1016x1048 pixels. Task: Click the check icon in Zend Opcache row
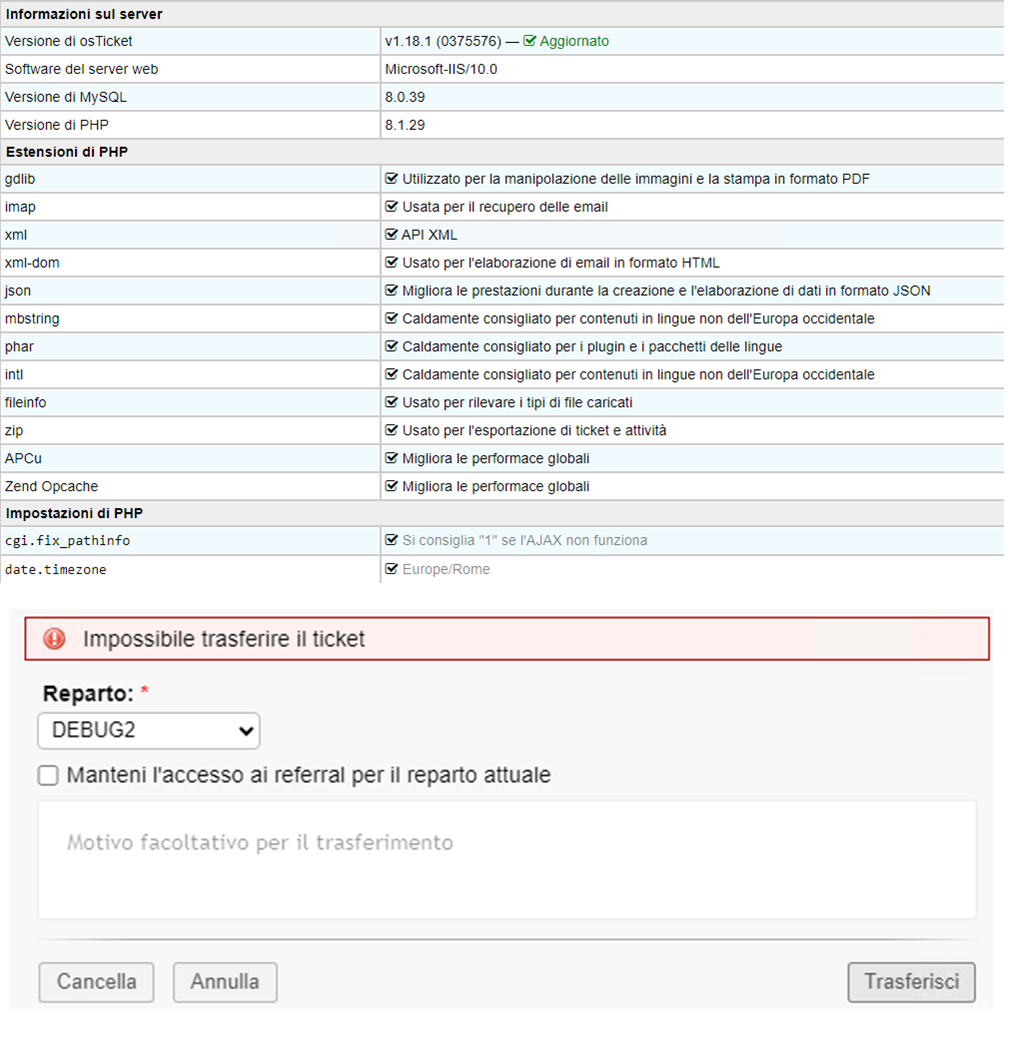[x=392, y=486]
